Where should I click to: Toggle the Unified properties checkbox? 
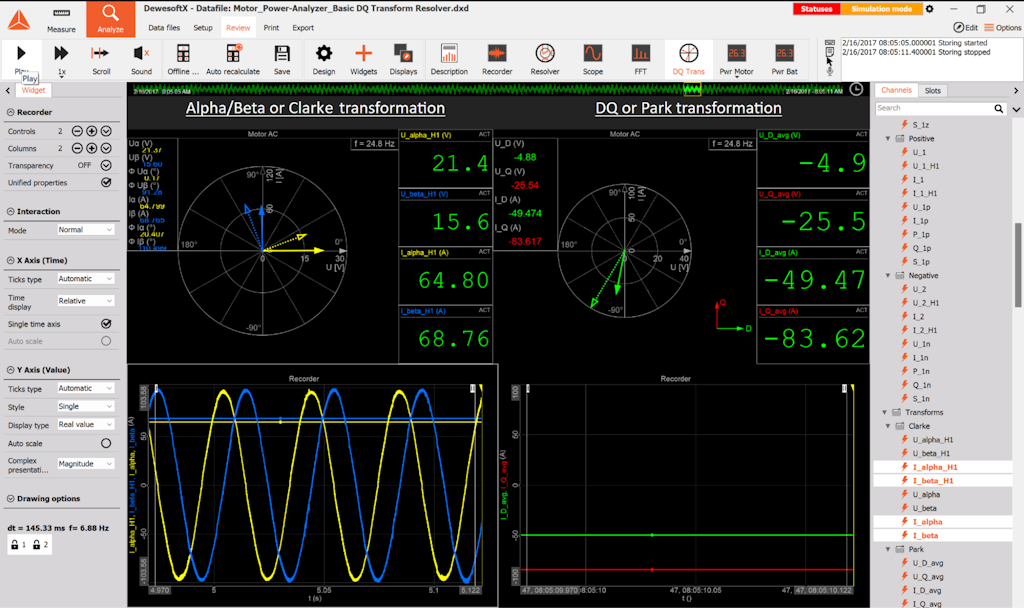pyautogui.click(x=106, y=182)
